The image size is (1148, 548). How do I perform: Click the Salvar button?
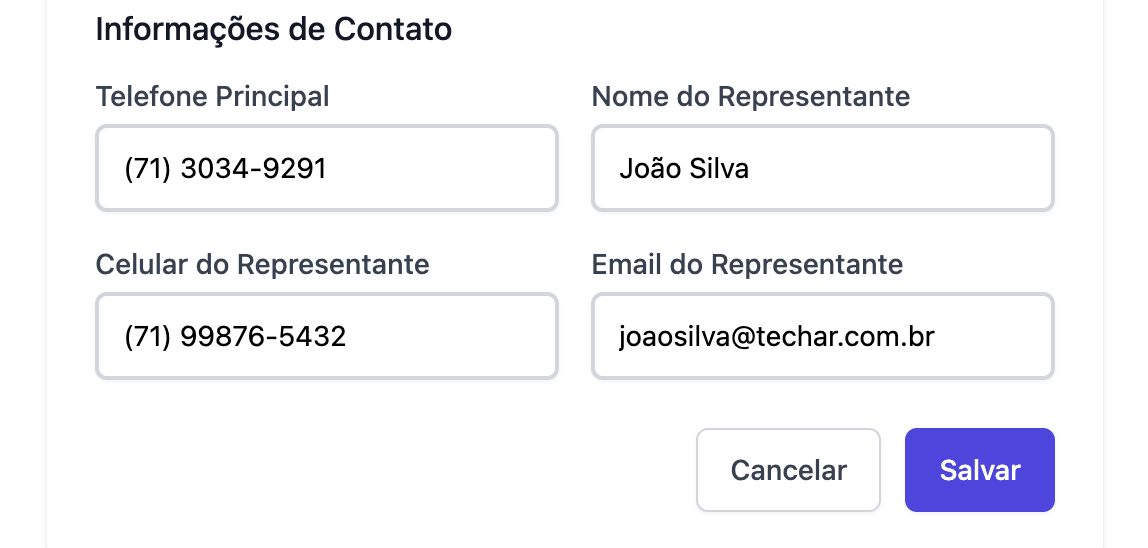point(979,470)
